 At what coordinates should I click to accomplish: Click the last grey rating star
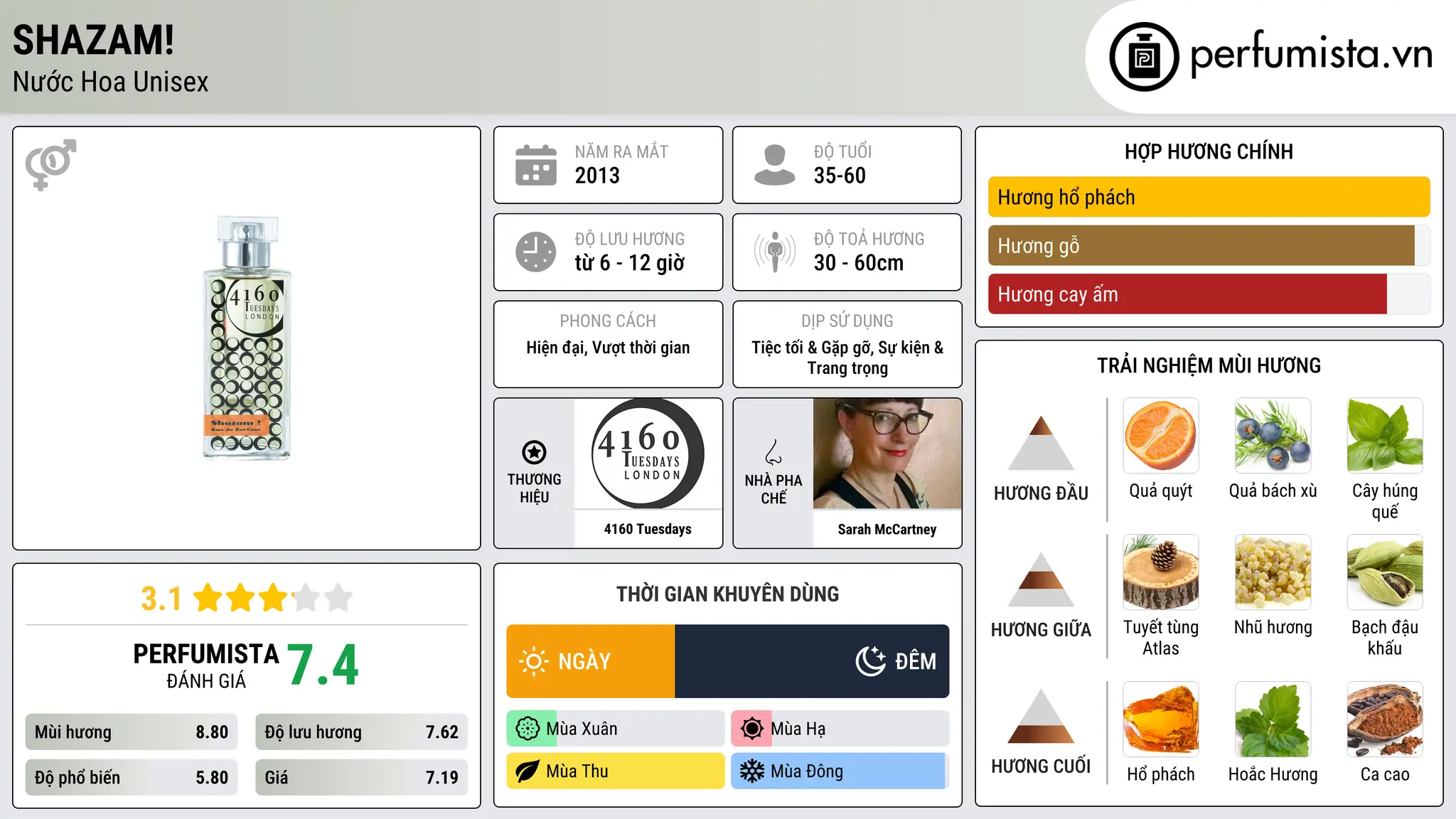click(x=338, y=598)
